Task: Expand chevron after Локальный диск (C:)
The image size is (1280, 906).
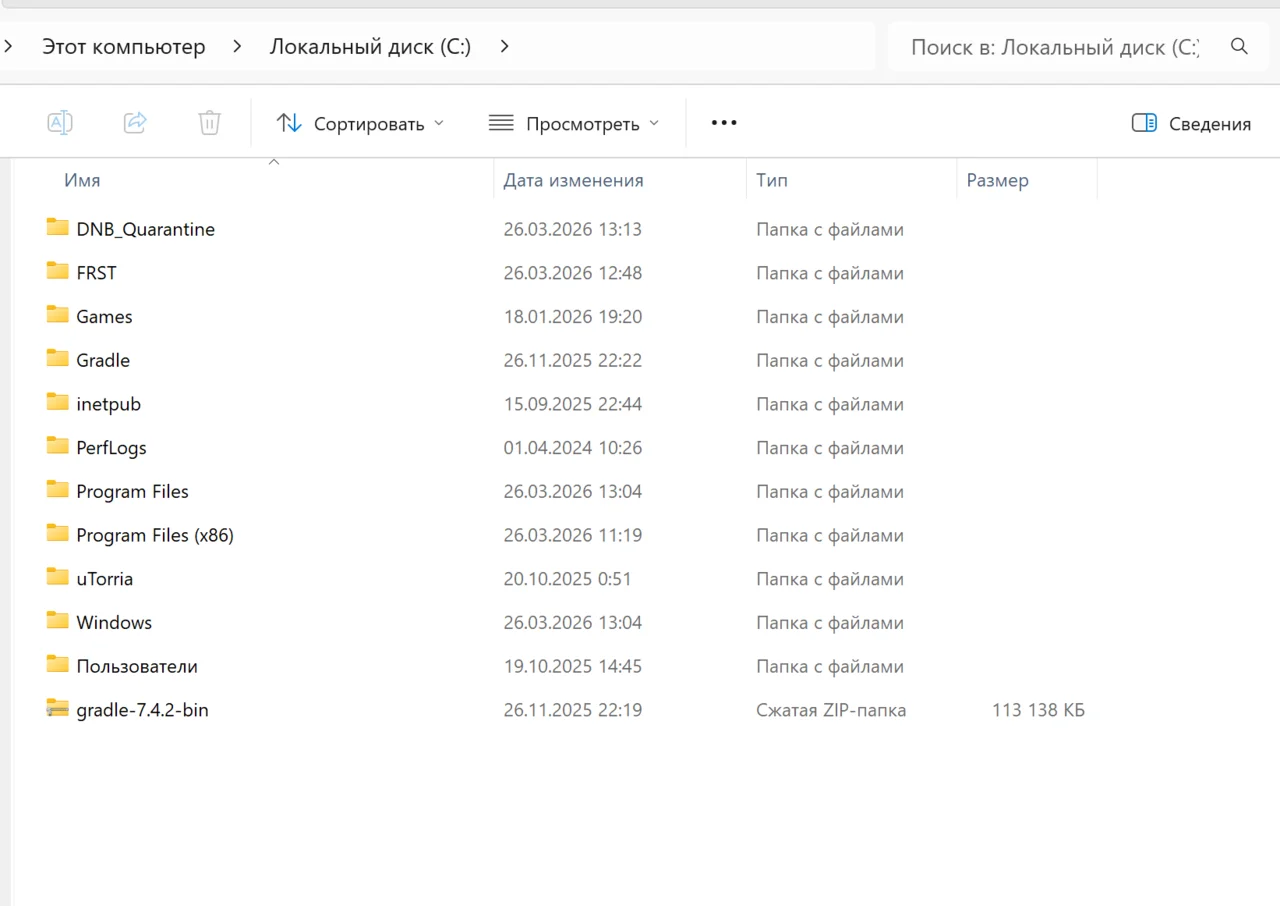Action: (x=504, y=47)
